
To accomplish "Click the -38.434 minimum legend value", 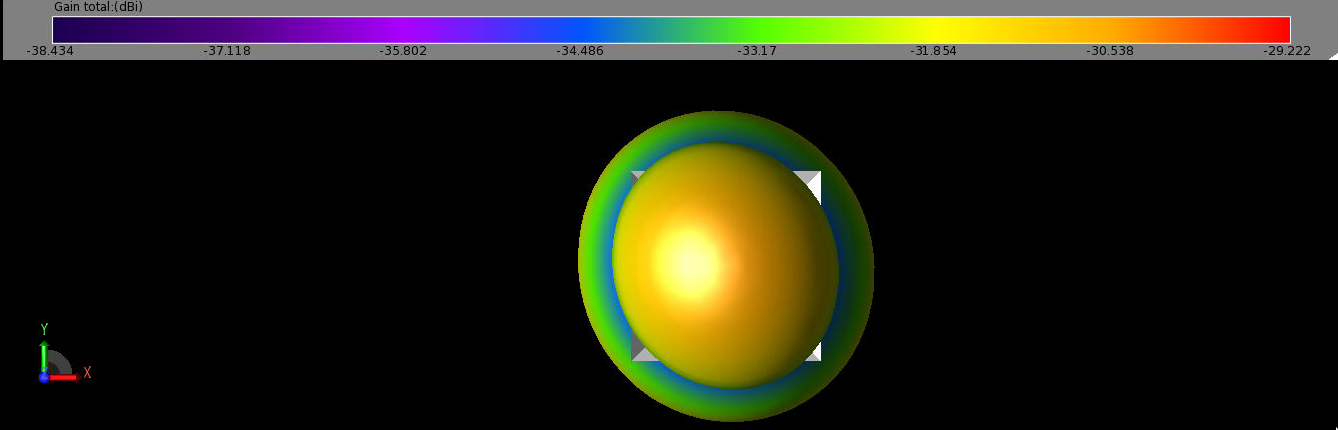I will pos(50,51).
